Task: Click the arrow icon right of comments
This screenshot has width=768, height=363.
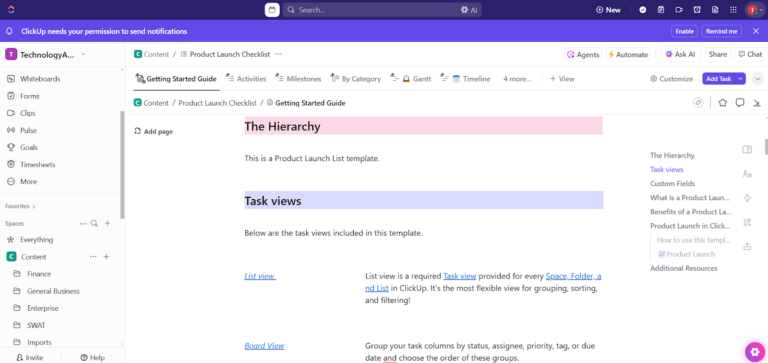Action: 757,103
